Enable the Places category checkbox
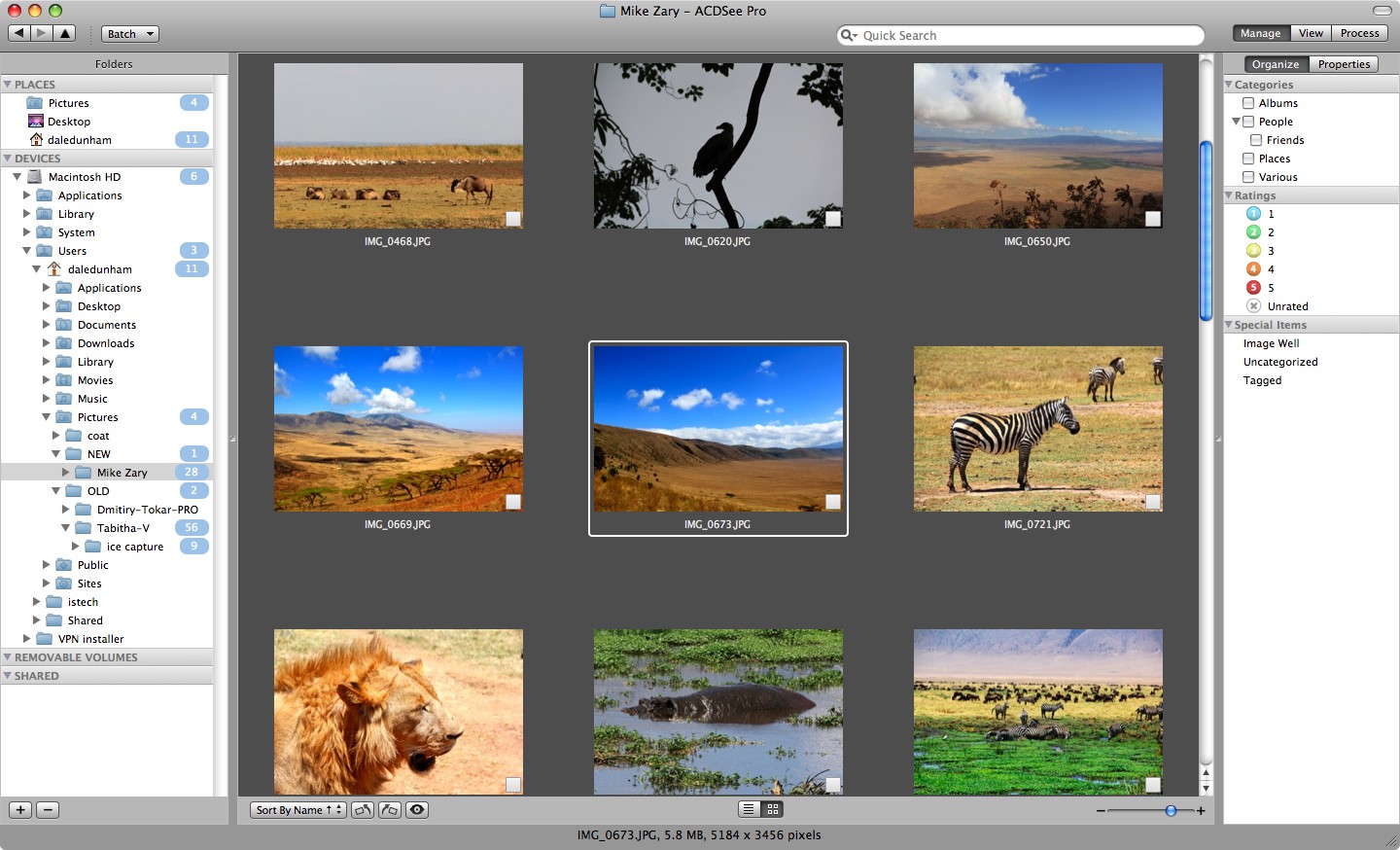This screenshot has height=850, width=1400. click(x=1248, y=158)
